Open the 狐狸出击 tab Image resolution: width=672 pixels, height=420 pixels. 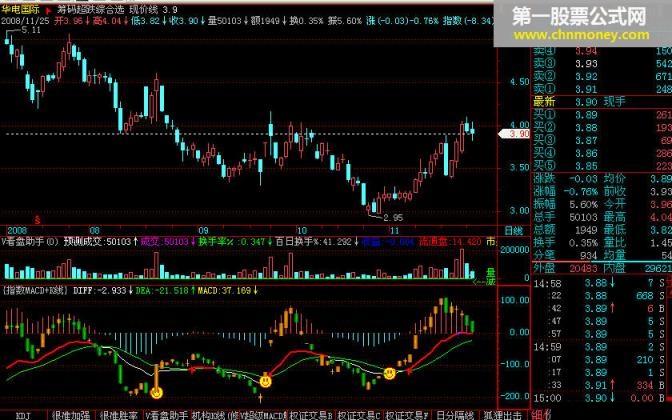click(503, 415)
